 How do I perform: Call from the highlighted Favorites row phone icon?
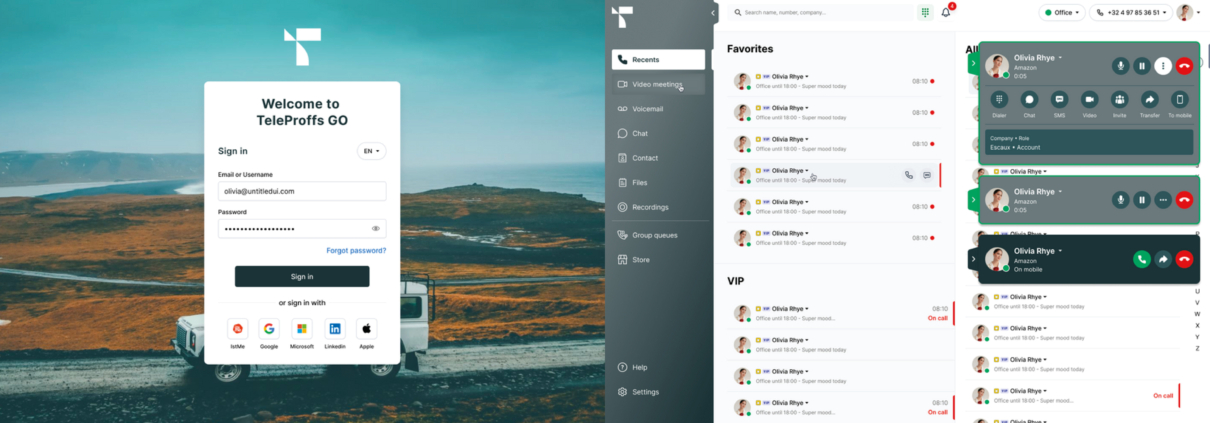tap(909, 175)
